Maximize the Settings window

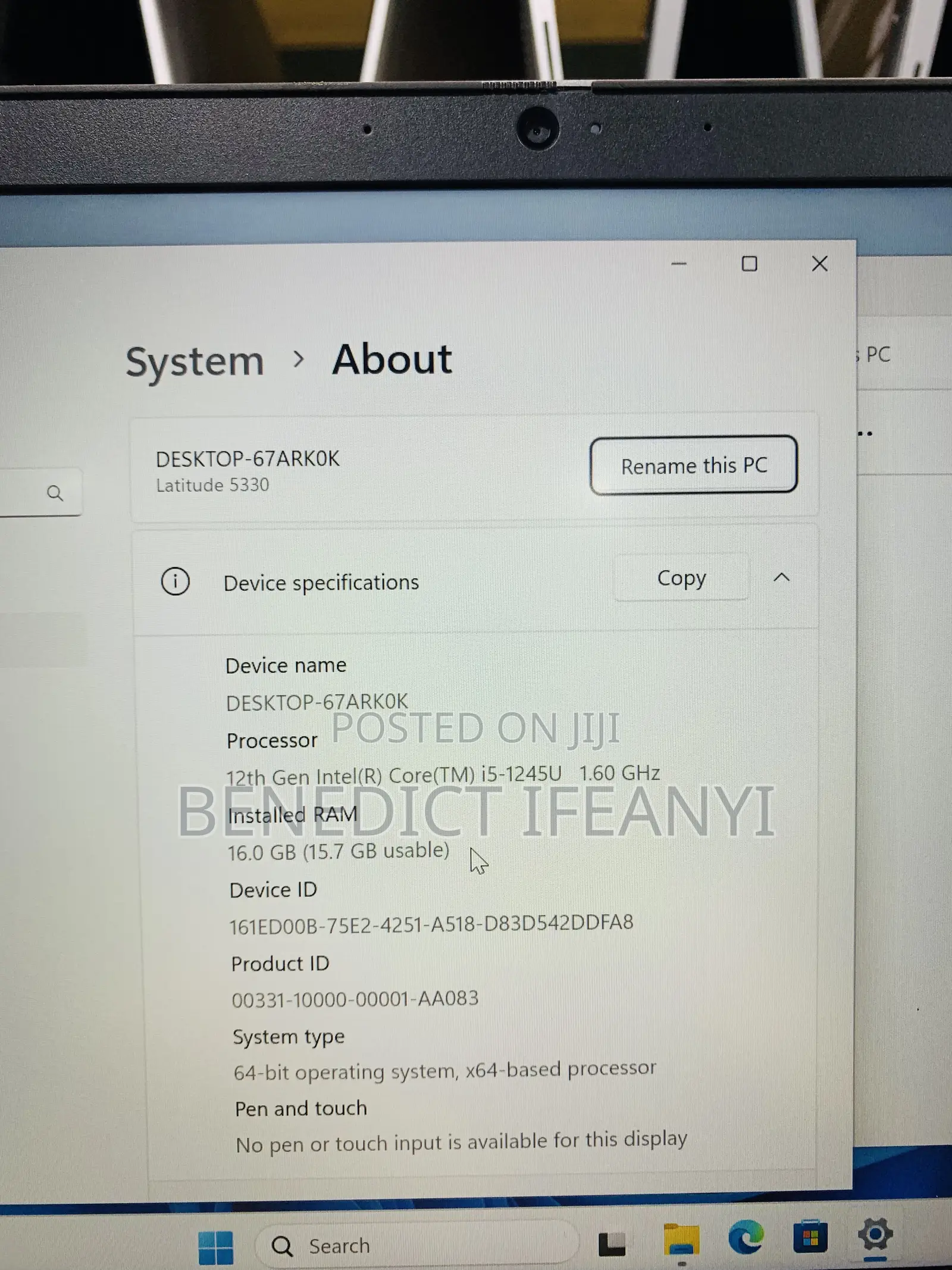pyautogui.click(x=749, y=264)
